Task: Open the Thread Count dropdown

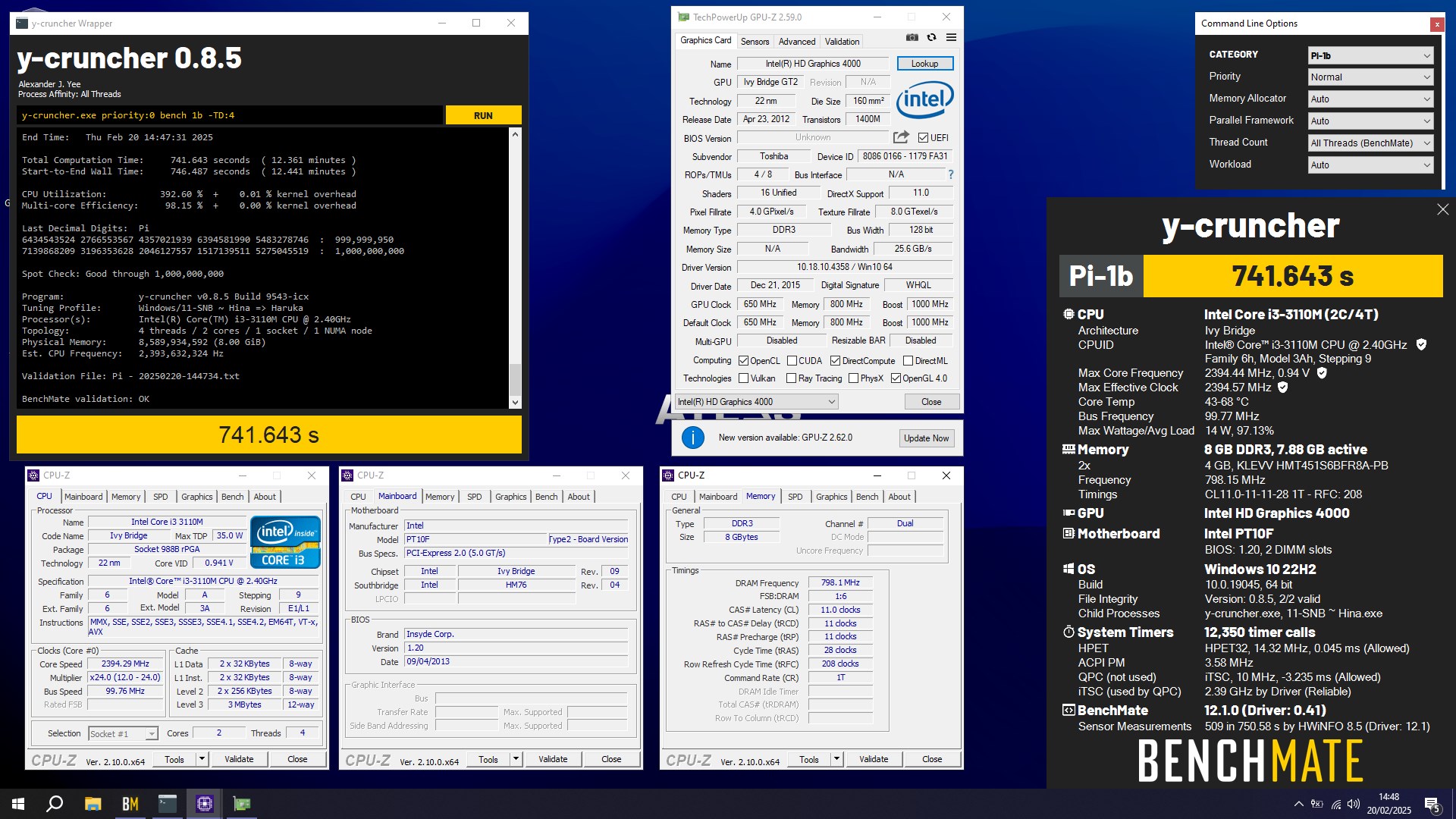Action: tap(1370, 143)
